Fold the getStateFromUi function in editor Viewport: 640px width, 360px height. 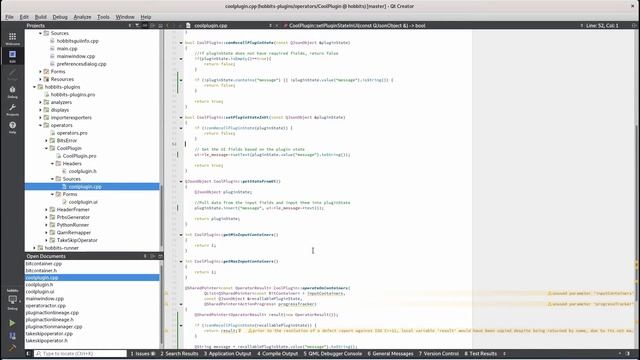coord(181,181)
